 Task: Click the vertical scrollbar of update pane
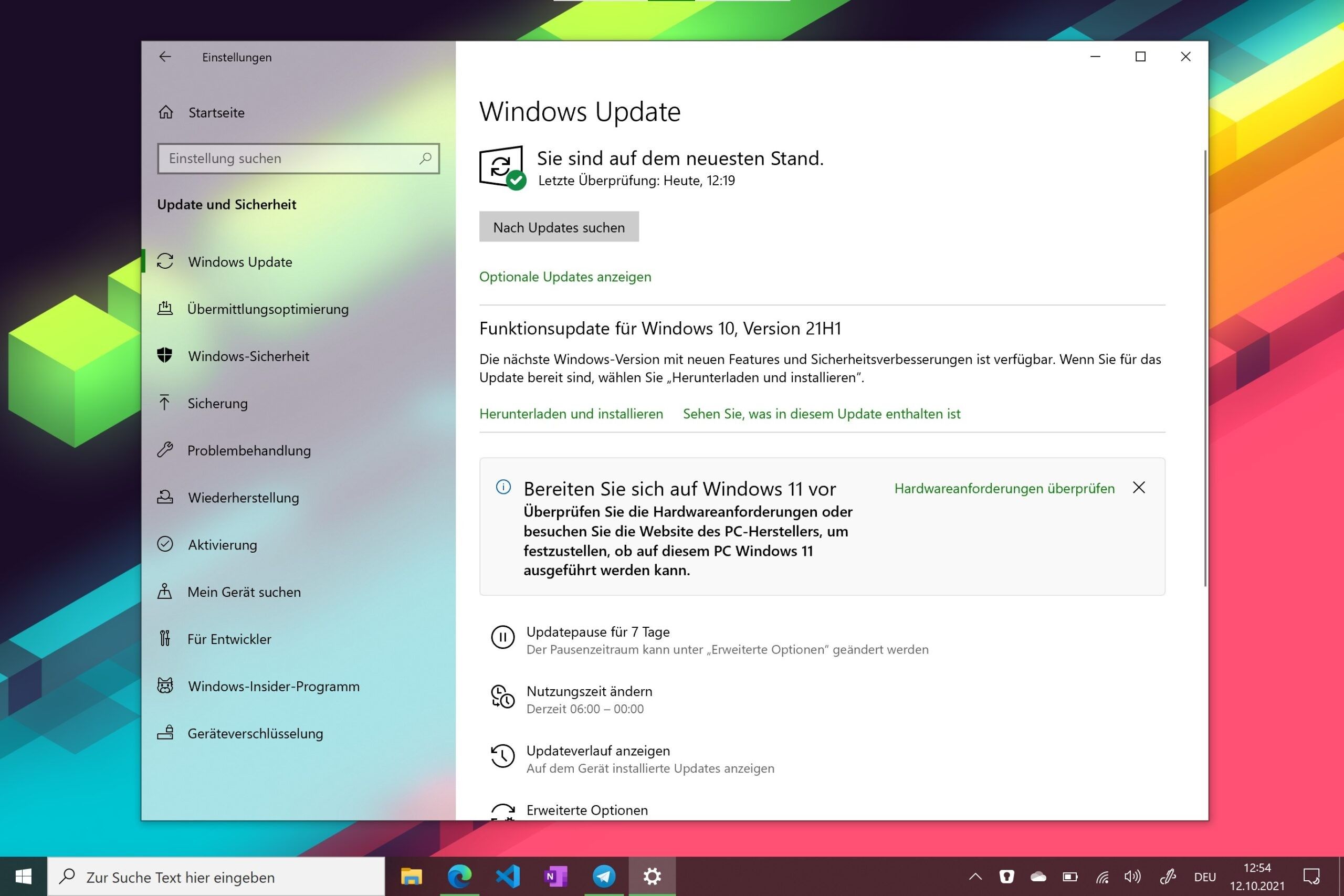click(x=1205, y=368)
